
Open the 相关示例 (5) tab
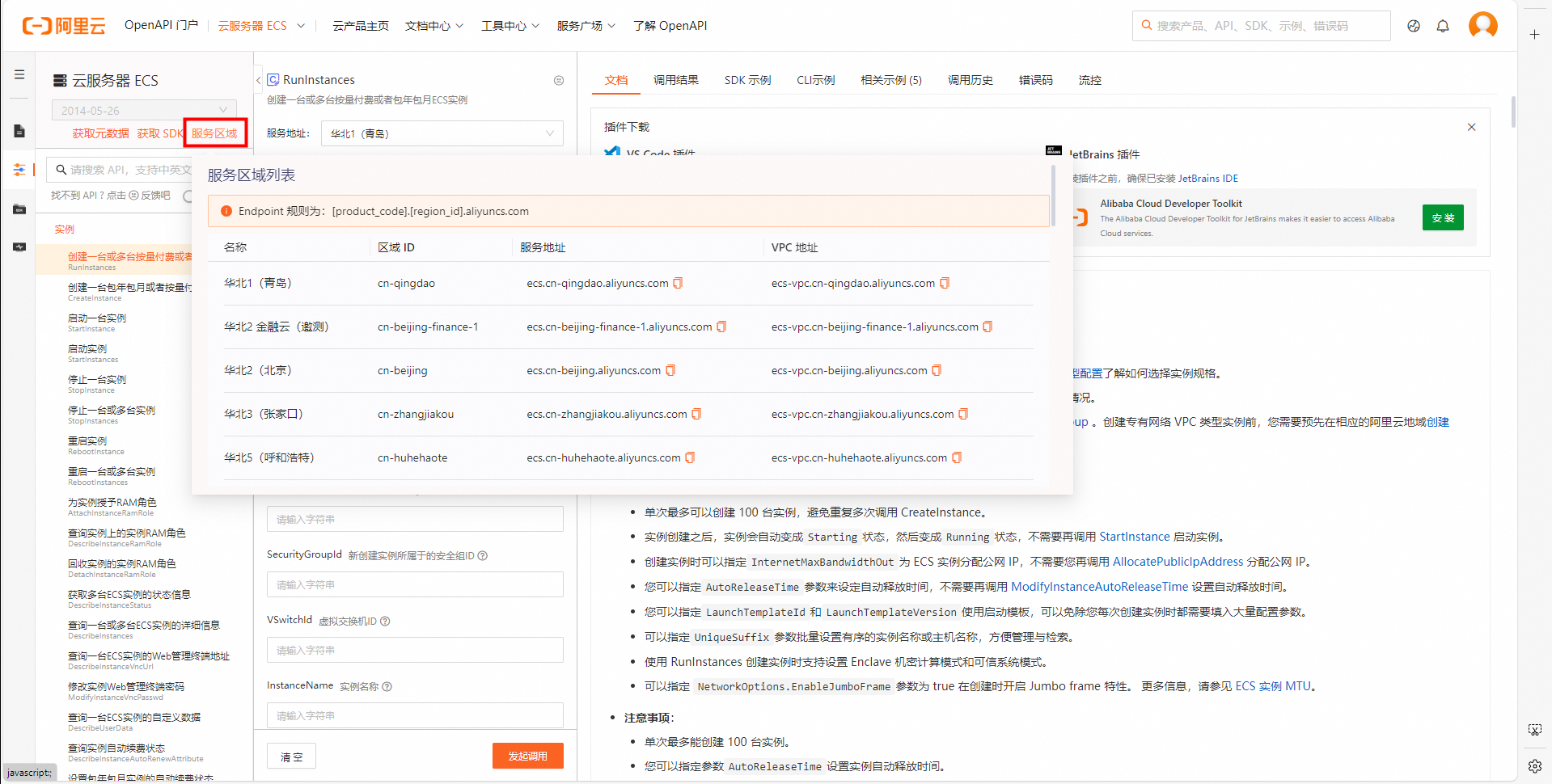(891, 80)
